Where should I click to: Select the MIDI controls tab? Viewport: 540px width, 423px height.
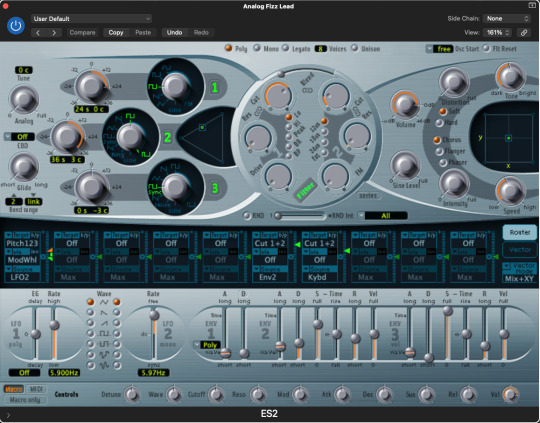(36, 389)
